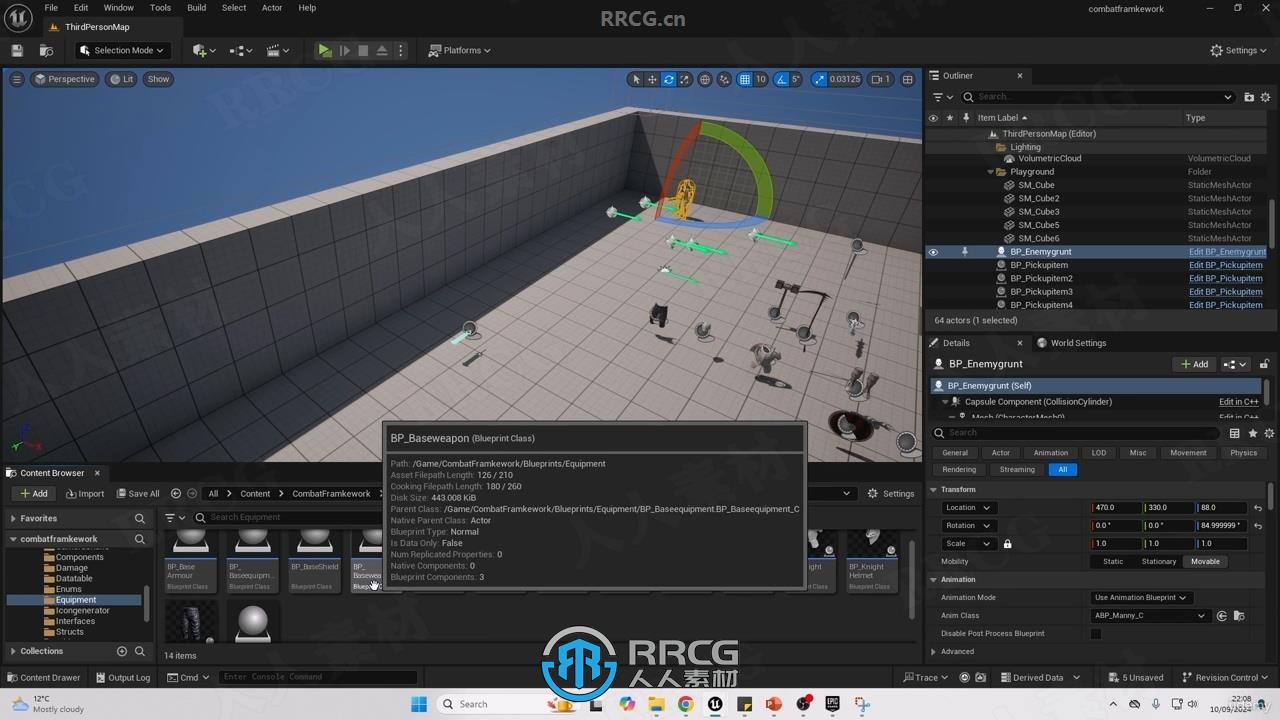
Task: Click Location X value field 470.0
Action: [1117, 508]
